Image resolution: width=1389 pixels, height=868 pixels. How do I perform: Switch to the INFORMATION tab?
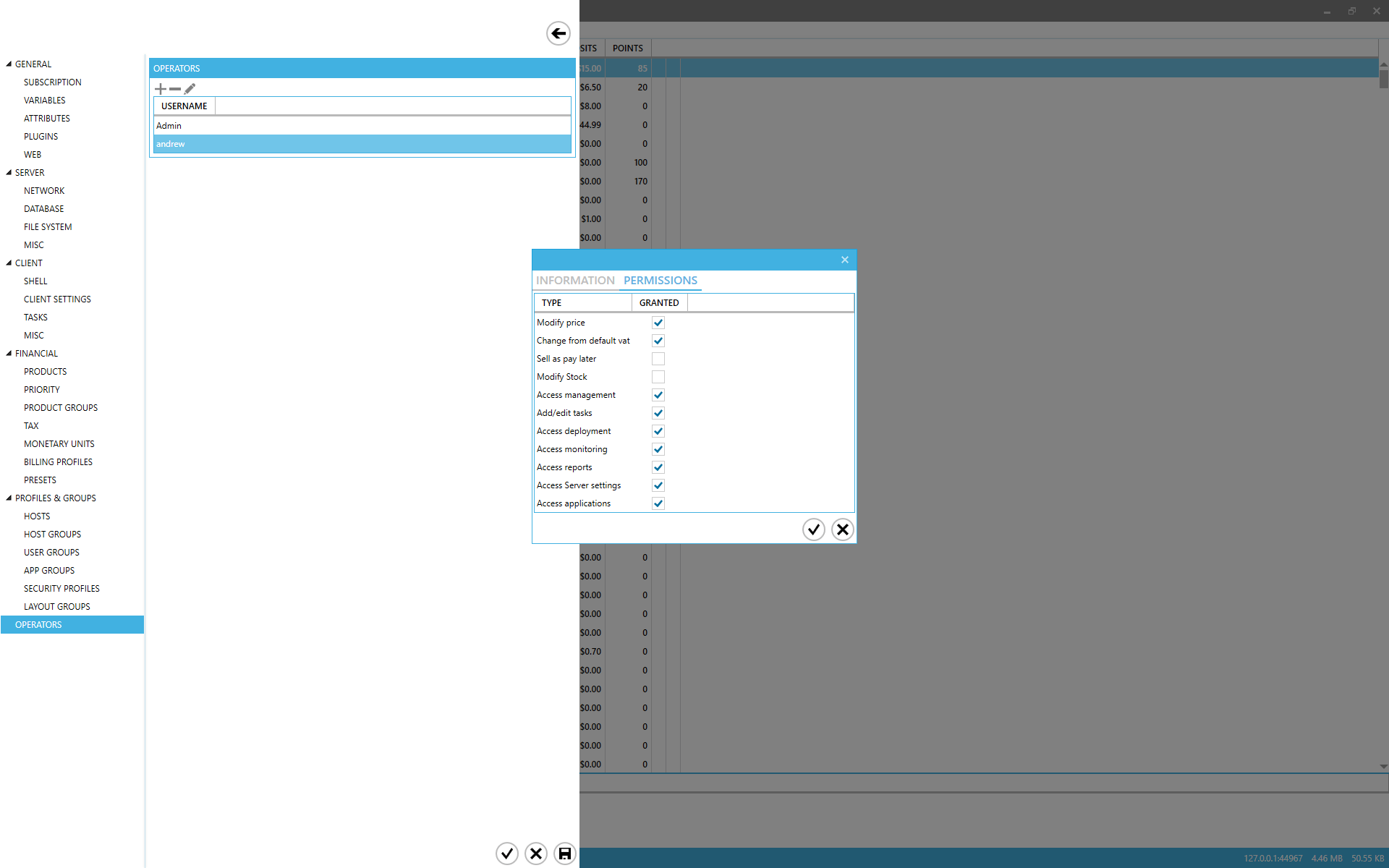pyautogui.click(x=575, y=281)
